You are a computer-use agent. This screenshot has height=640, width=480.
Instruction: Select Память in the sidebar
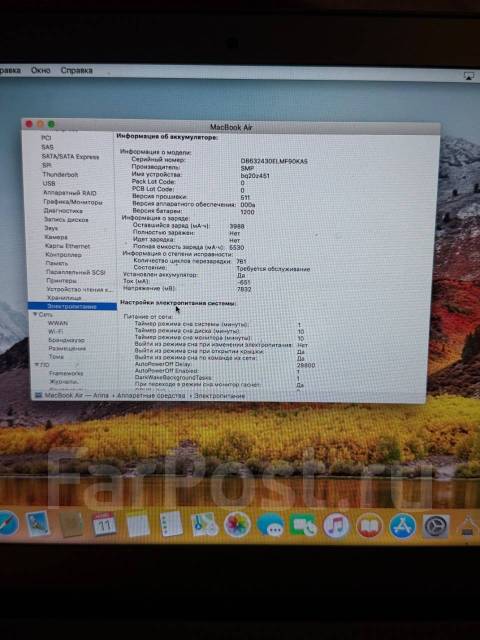57,263
